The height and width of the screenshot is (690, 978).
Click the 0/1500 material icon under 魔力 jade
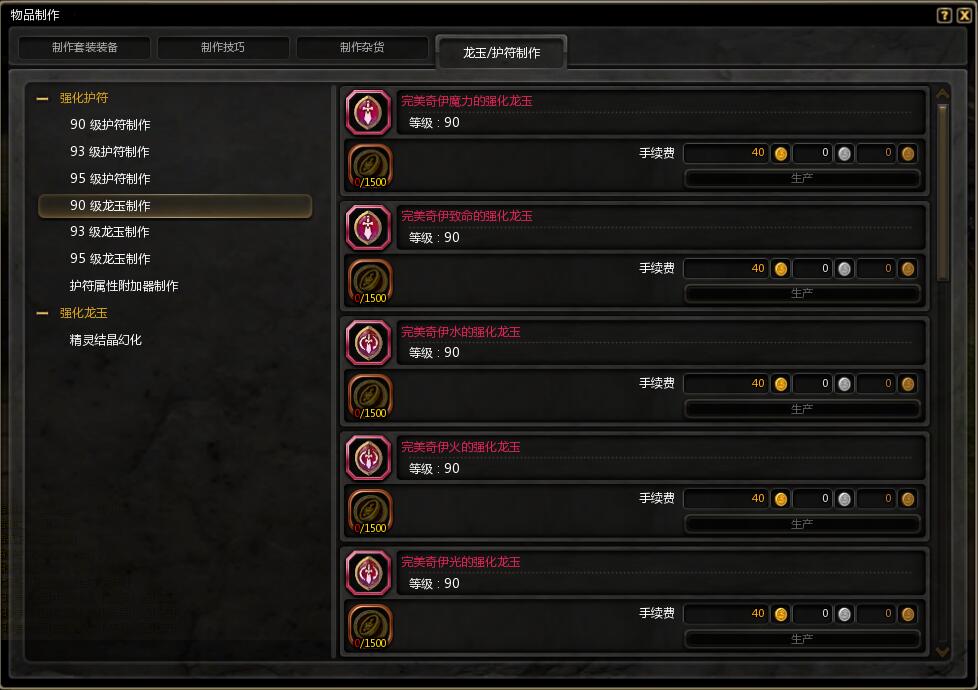click(370, 167)
